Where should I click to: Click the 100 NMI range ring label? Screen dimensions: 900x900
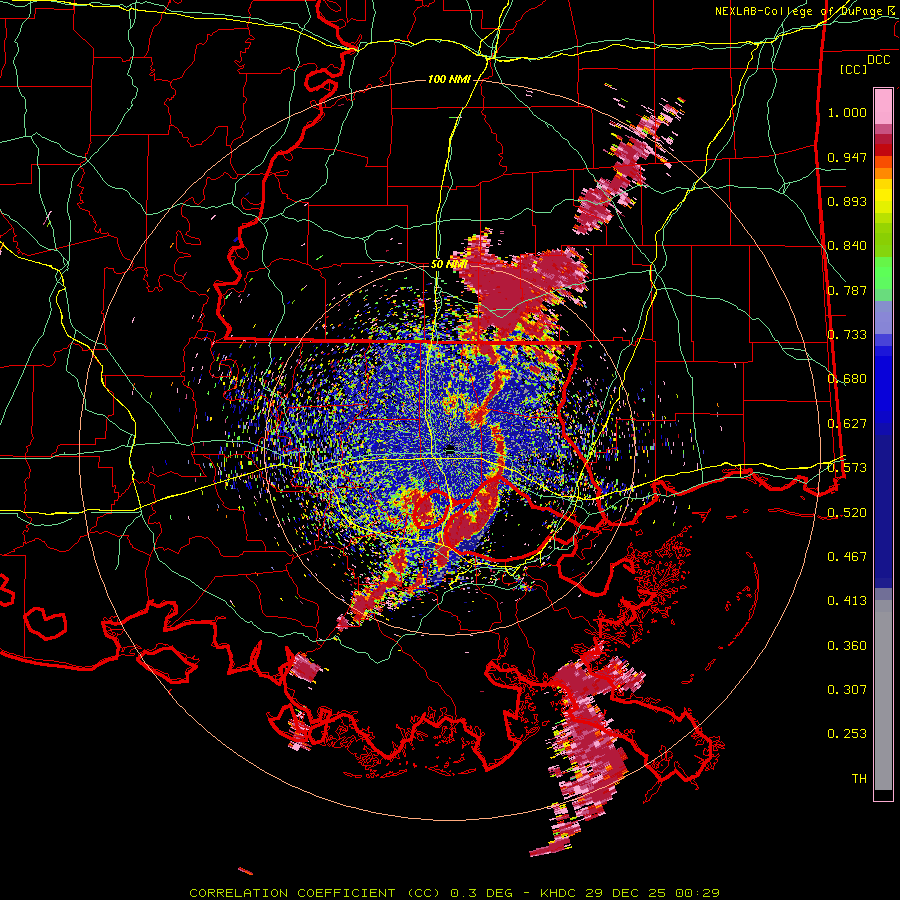click(449, 79)
